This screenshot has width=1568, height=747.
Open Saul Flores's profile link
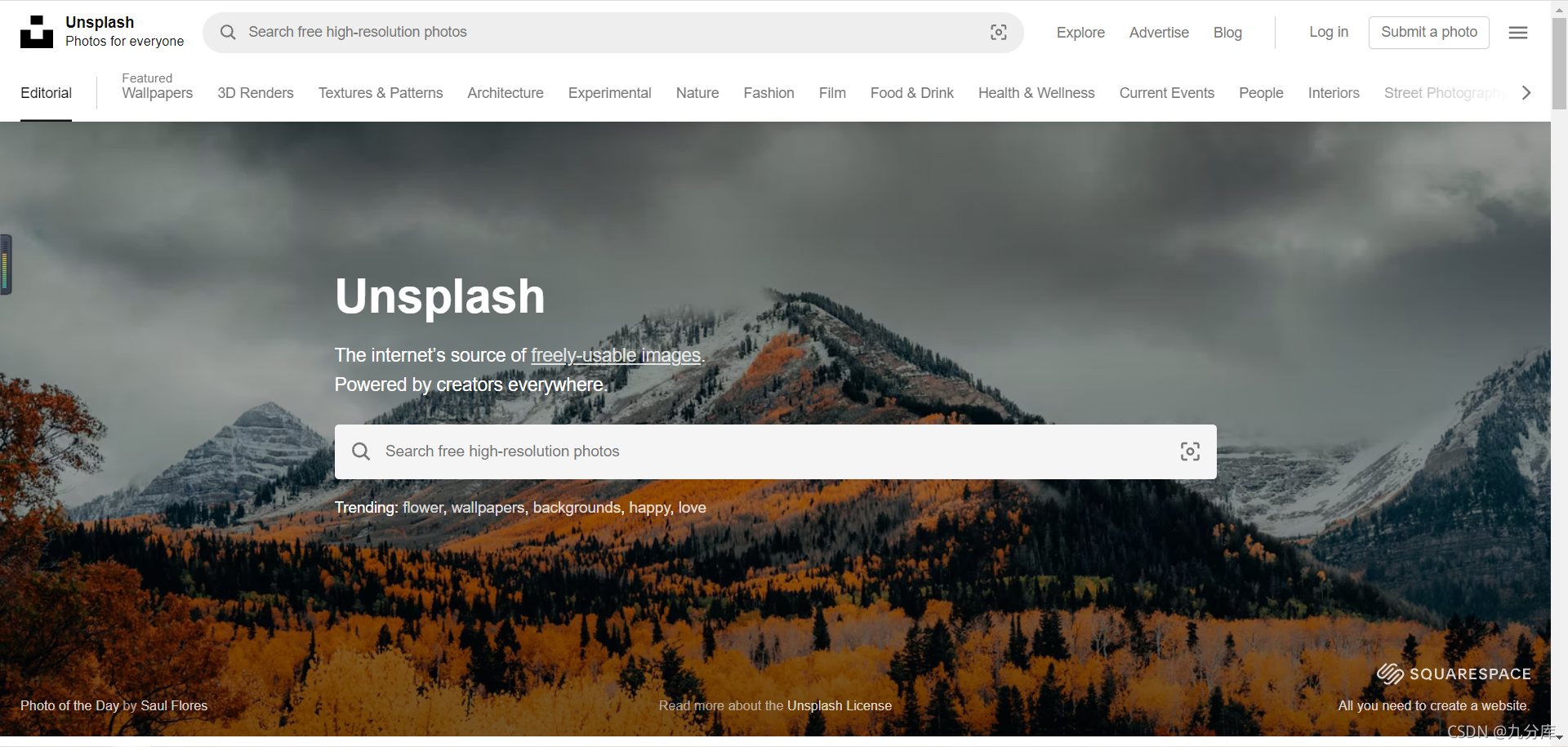click(174, 705)
